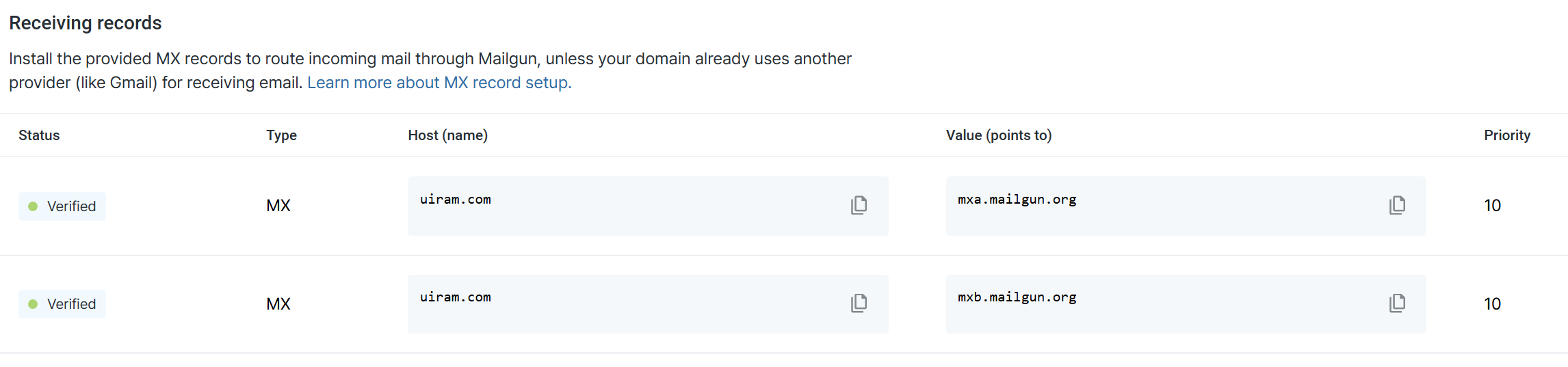This screenshot has height=367, width=1568.
Task: Select the mxa.mailgun.org value field
Action: coord(1186,206)
